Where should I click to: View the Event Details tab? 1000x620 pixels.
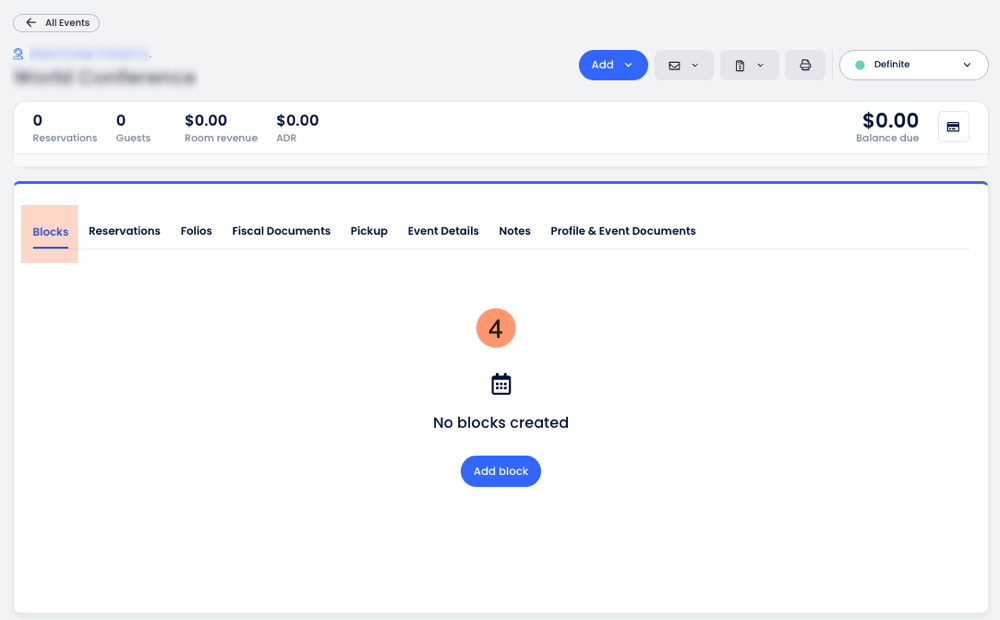coord(443,231)
